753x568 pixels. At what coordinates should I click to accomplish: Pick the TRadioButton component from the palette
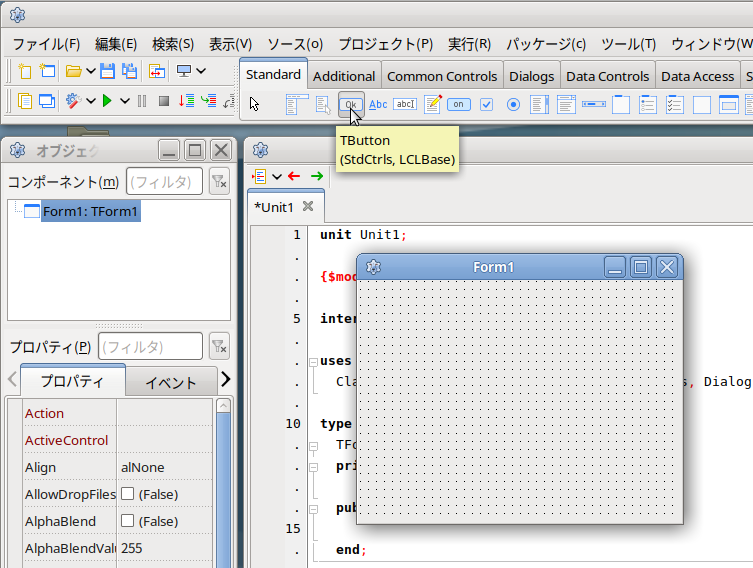click(x=513, y=104)
